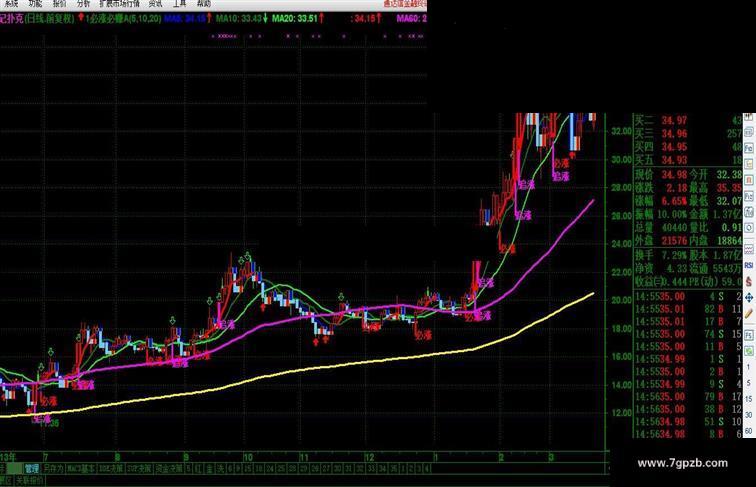Click the blue four-arrow move icon
The height and width of the screenshot is (487, 756).
coord(749,298)
